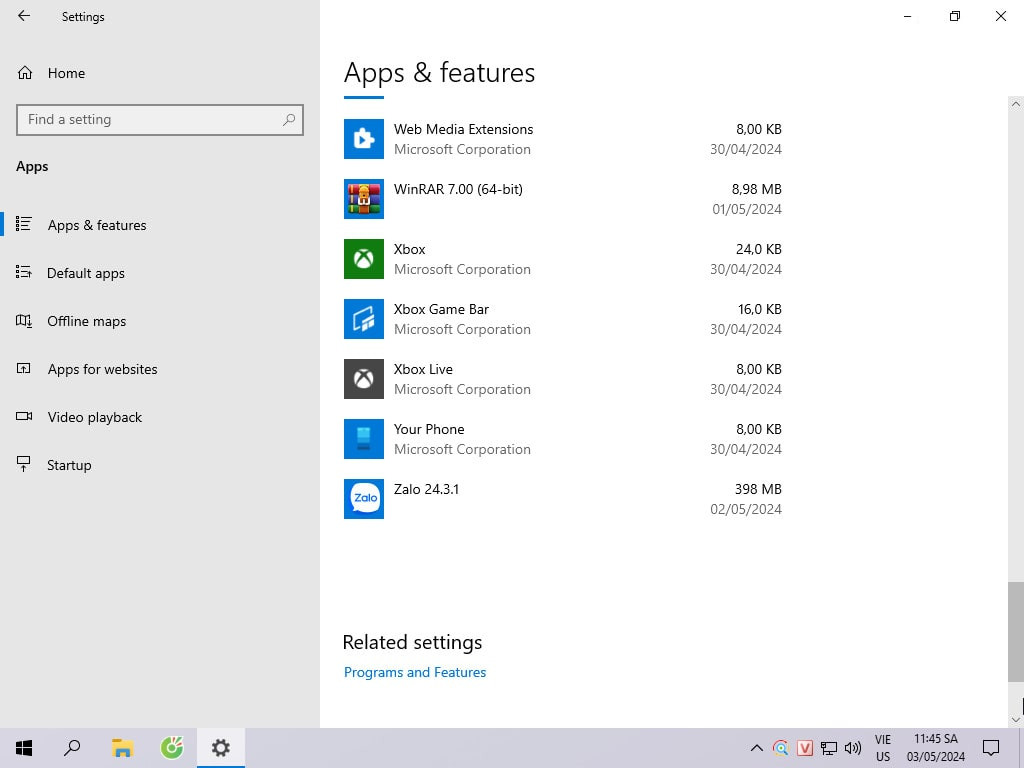Switch to Apps for websites page
This screenshot has height=768, width=1024.
point(102,369)
